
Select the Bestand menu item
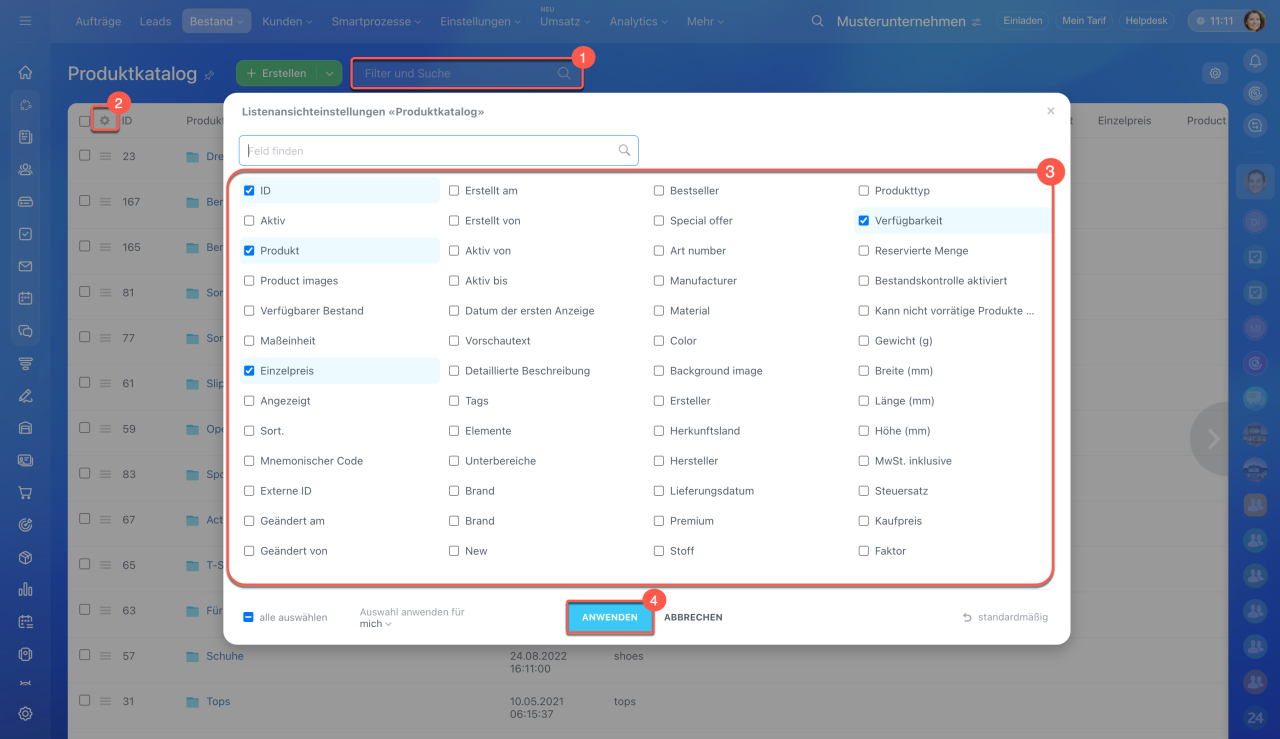(217, 21)
